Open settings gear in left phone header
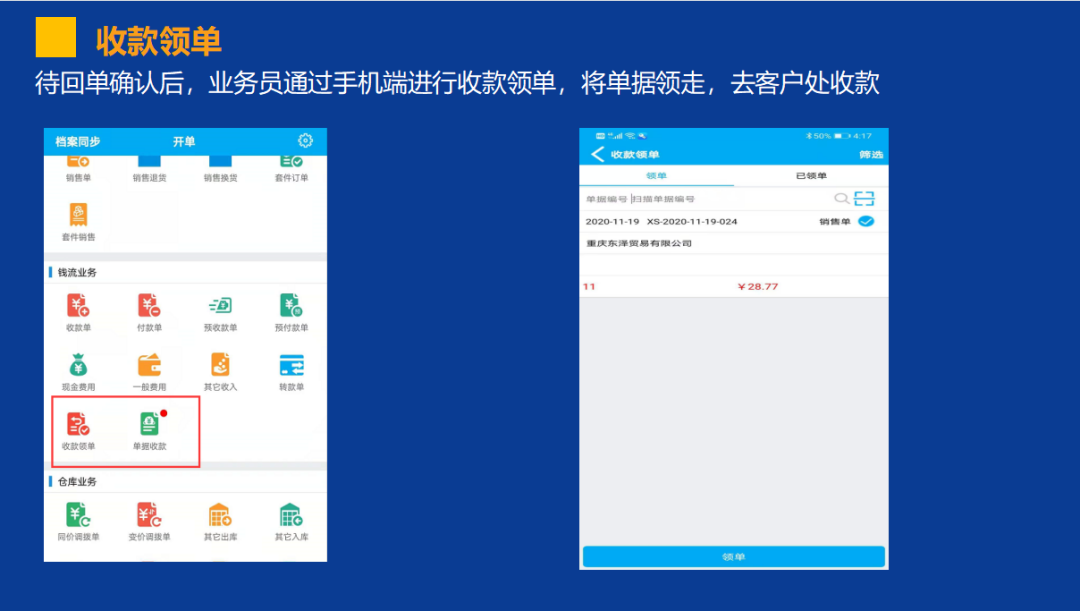Viewport: 1080px width, 611px height. [305, 141]
